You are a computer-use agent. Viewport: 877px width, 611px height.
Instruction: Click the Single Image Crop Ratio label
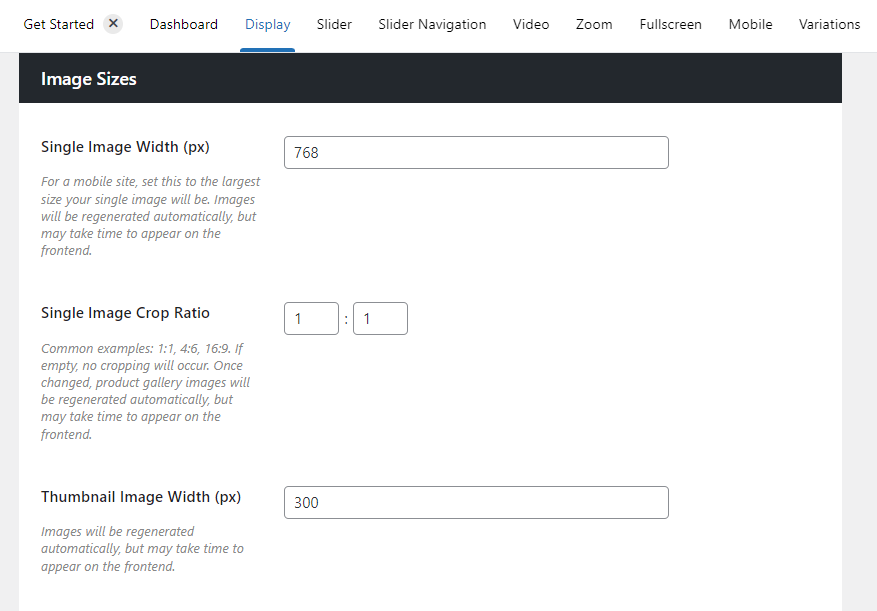click(x=125, y=313)
